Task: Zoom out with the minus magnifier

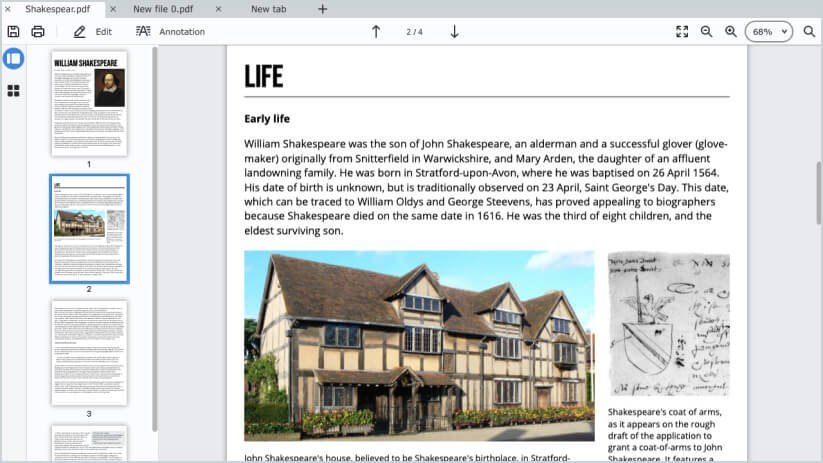Action: [x=706, y=31]
